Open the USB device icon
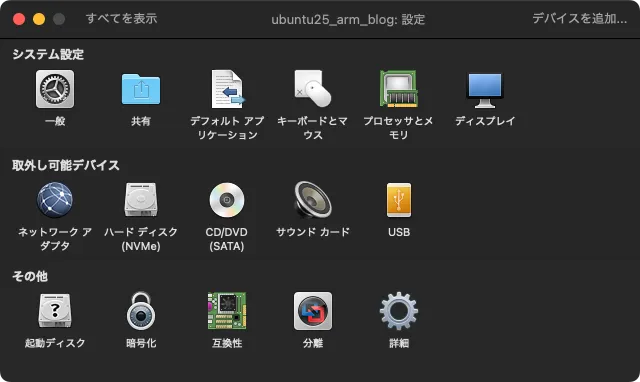640x382 pixels. (399, 200)
